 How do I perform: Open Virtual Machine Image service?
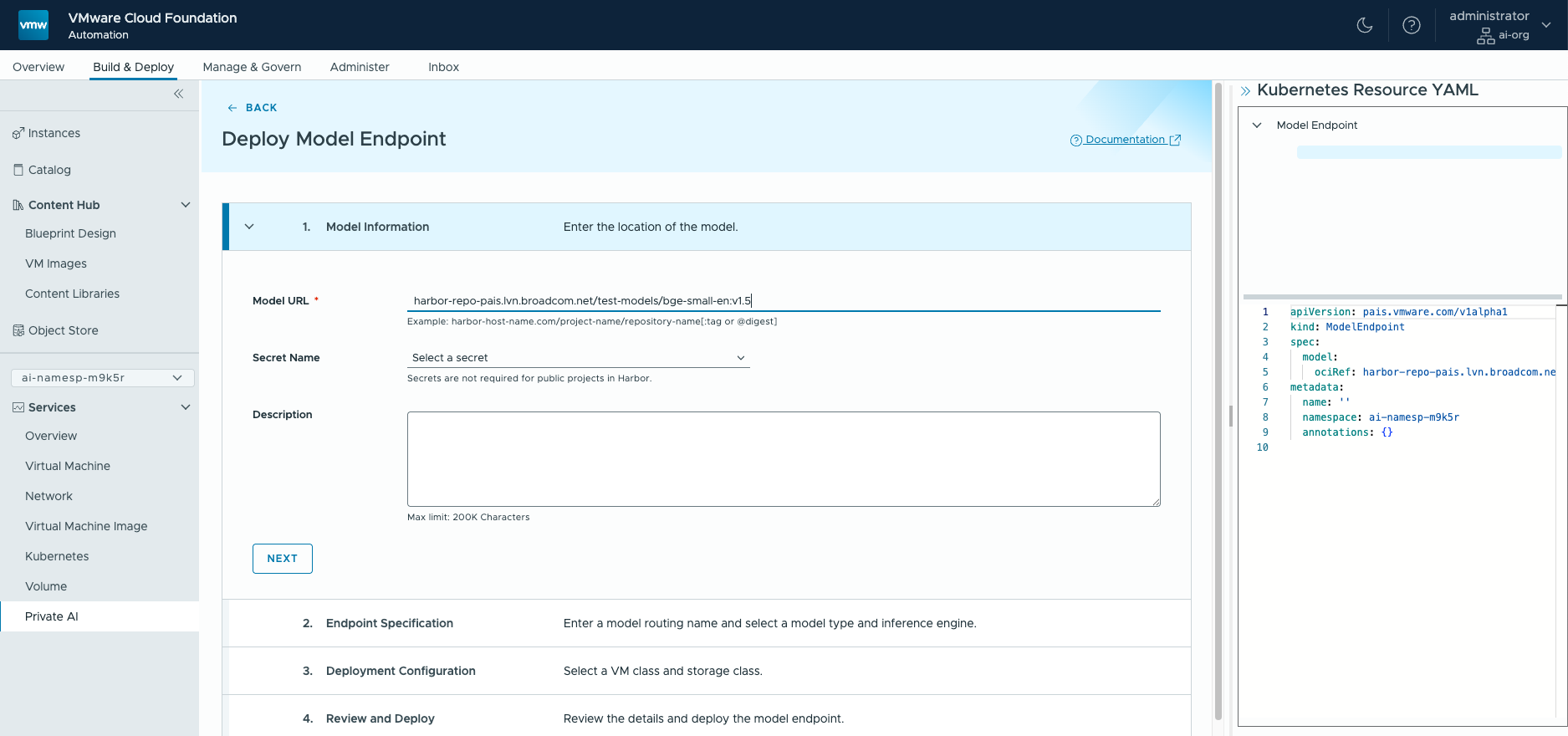(86, 526)
